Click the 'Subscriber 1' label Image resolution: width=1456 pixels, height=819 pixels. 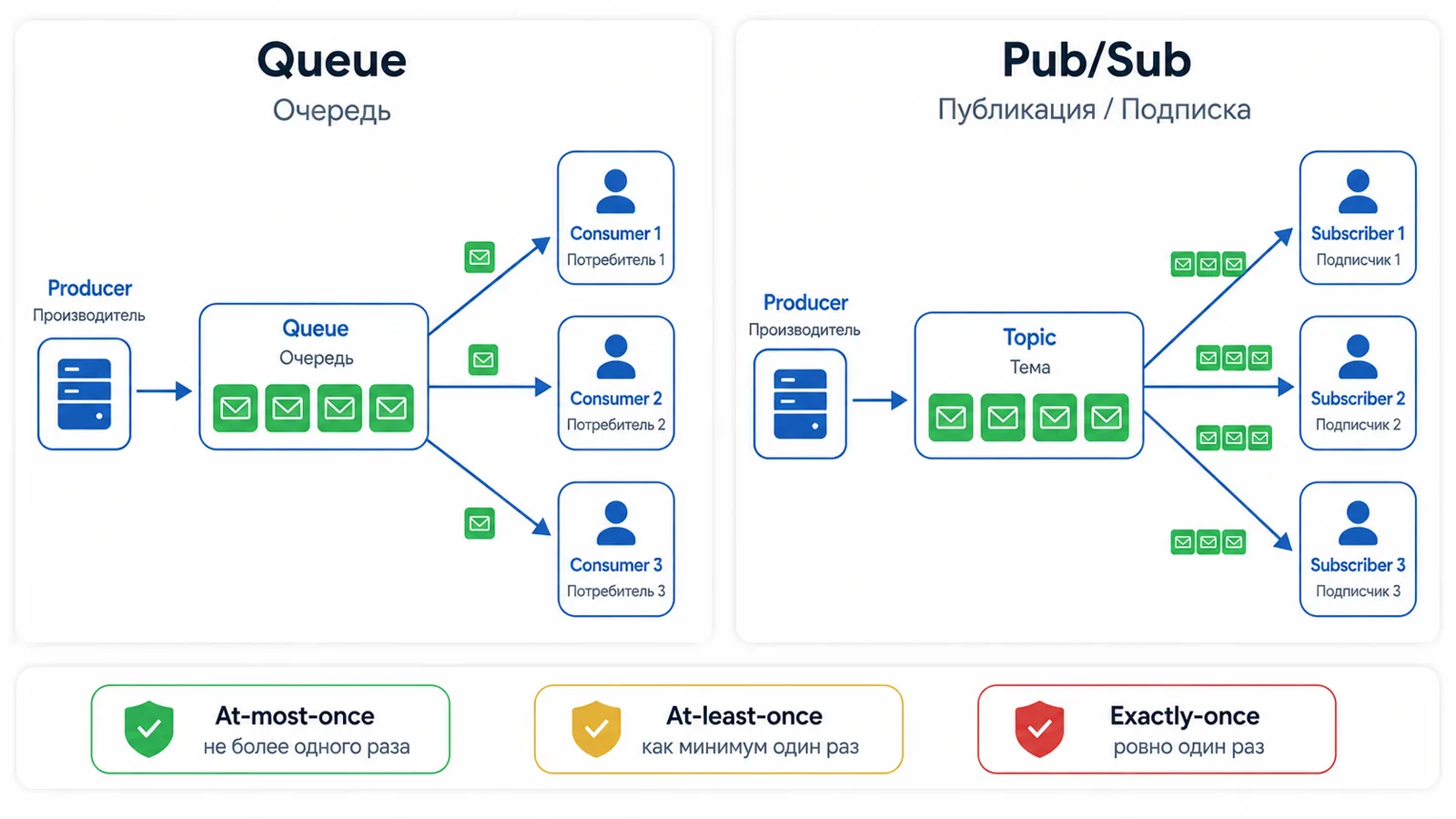click(x=1358, y=234)
